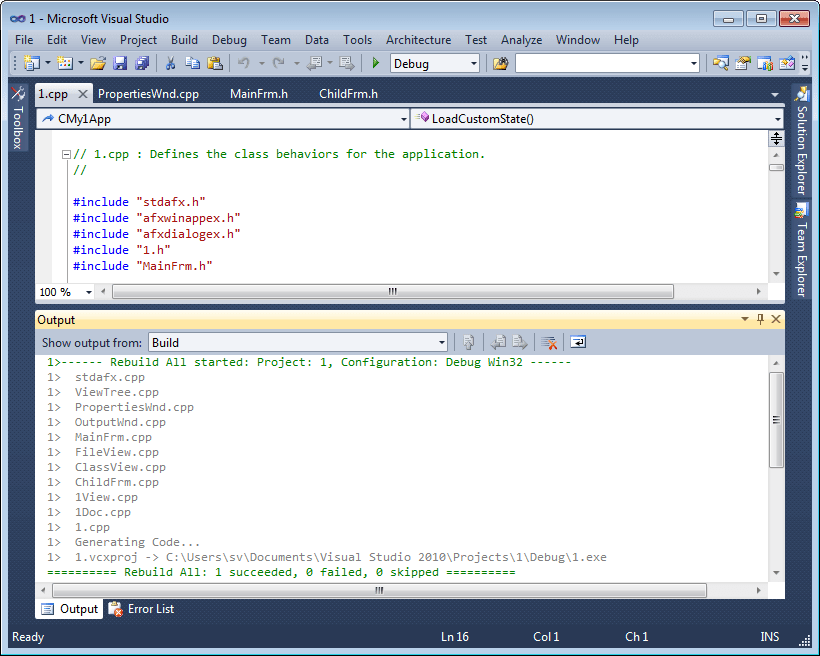The width and height of the screenshot is (820, 656).
Task: Clear all messages in the Output window
Action: (x=548, y=342)
